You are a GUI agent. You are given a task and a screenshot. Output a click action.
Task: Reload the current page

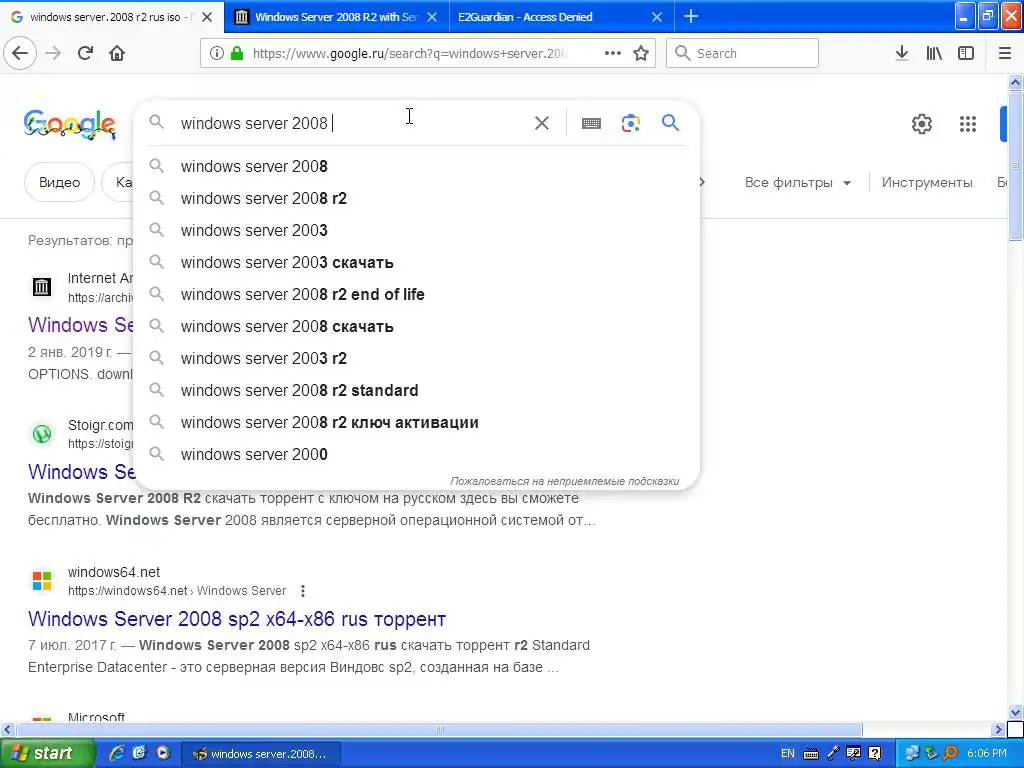pos(85,53)
